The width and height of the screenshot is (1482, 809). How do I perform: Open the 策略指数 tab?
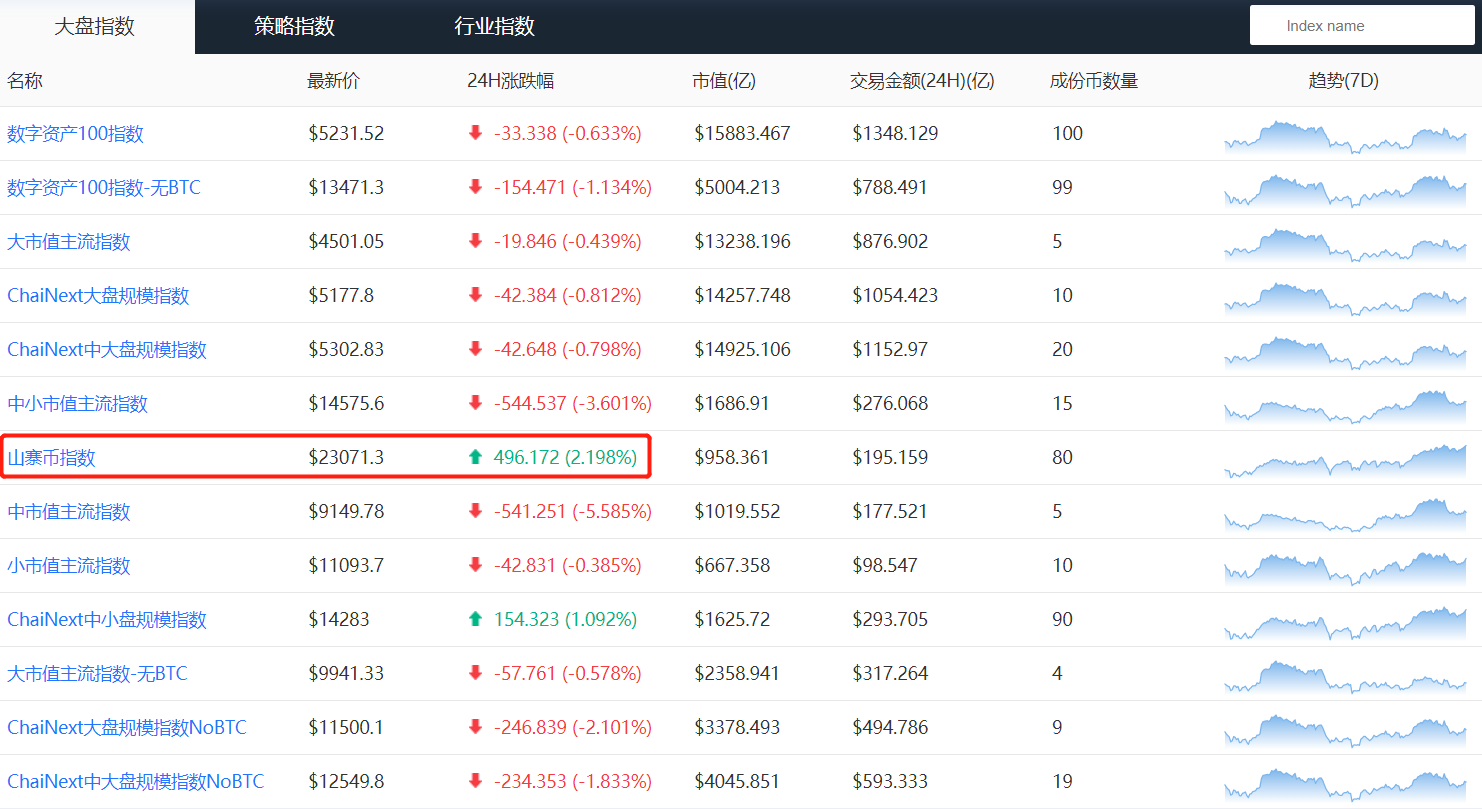[x=294, y=26]
